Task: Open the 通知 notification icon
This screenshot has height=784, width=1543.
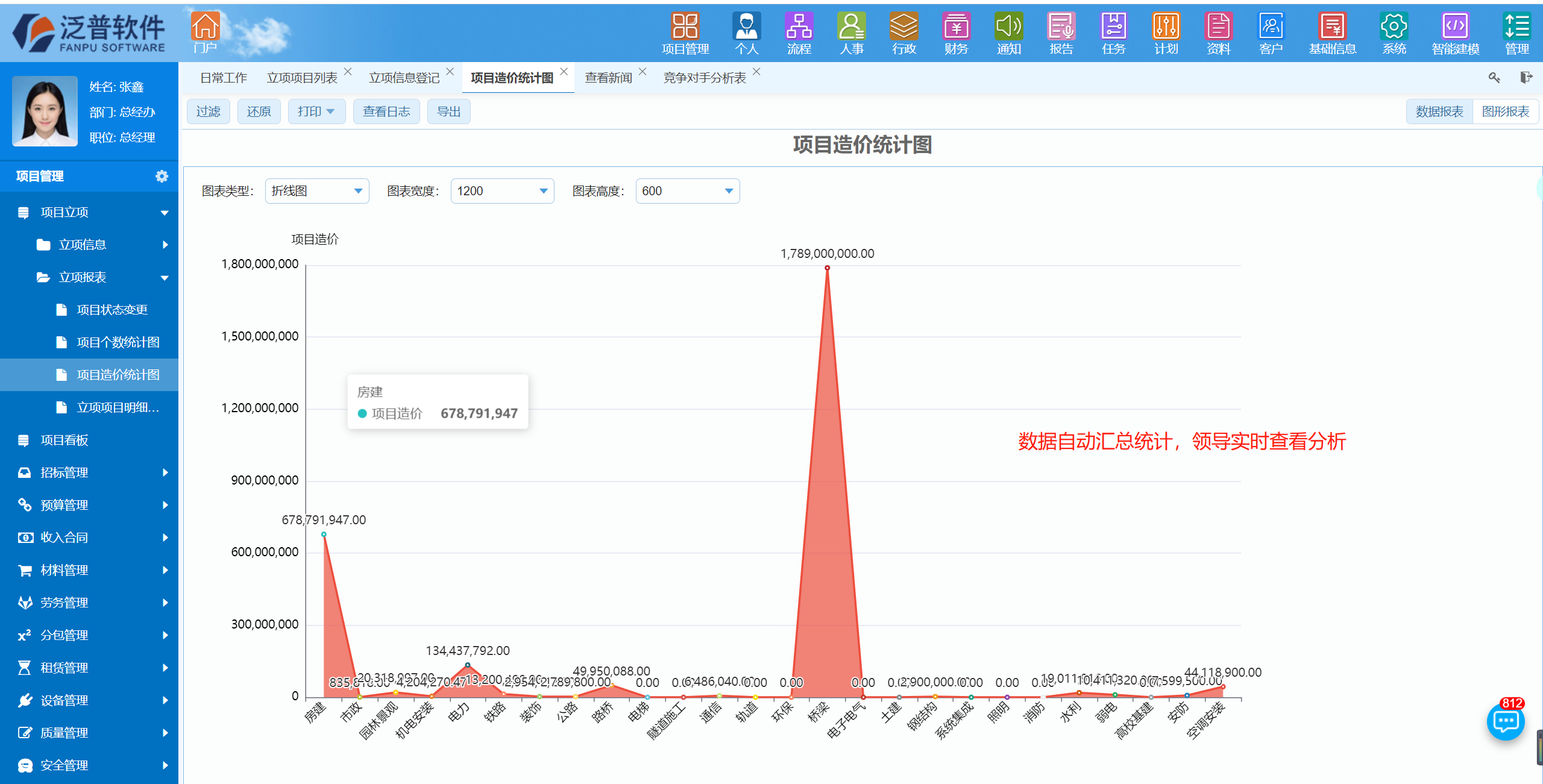Action: [1008, 34]
